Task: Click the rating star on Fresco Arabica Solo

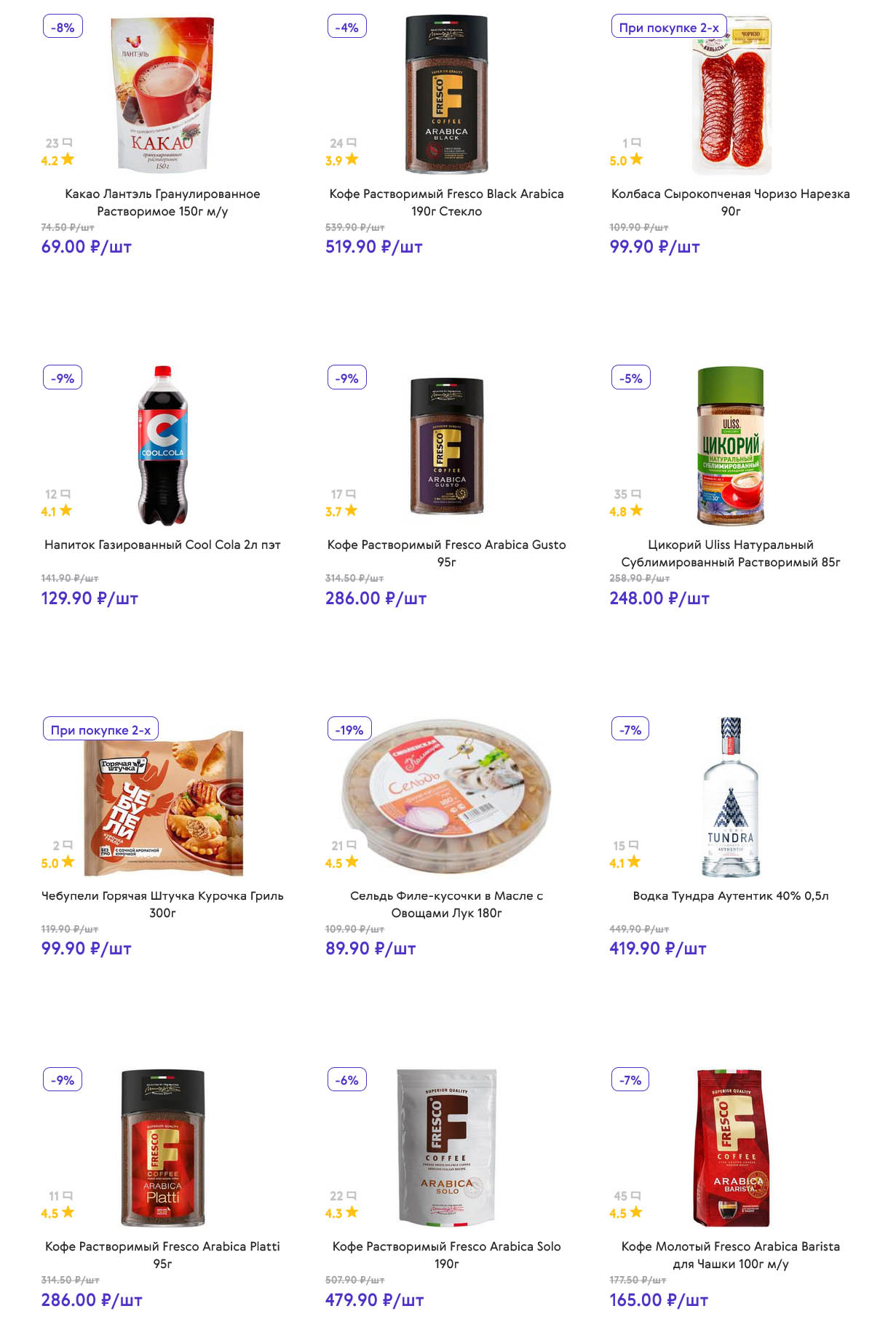Action: point(352,1212)
